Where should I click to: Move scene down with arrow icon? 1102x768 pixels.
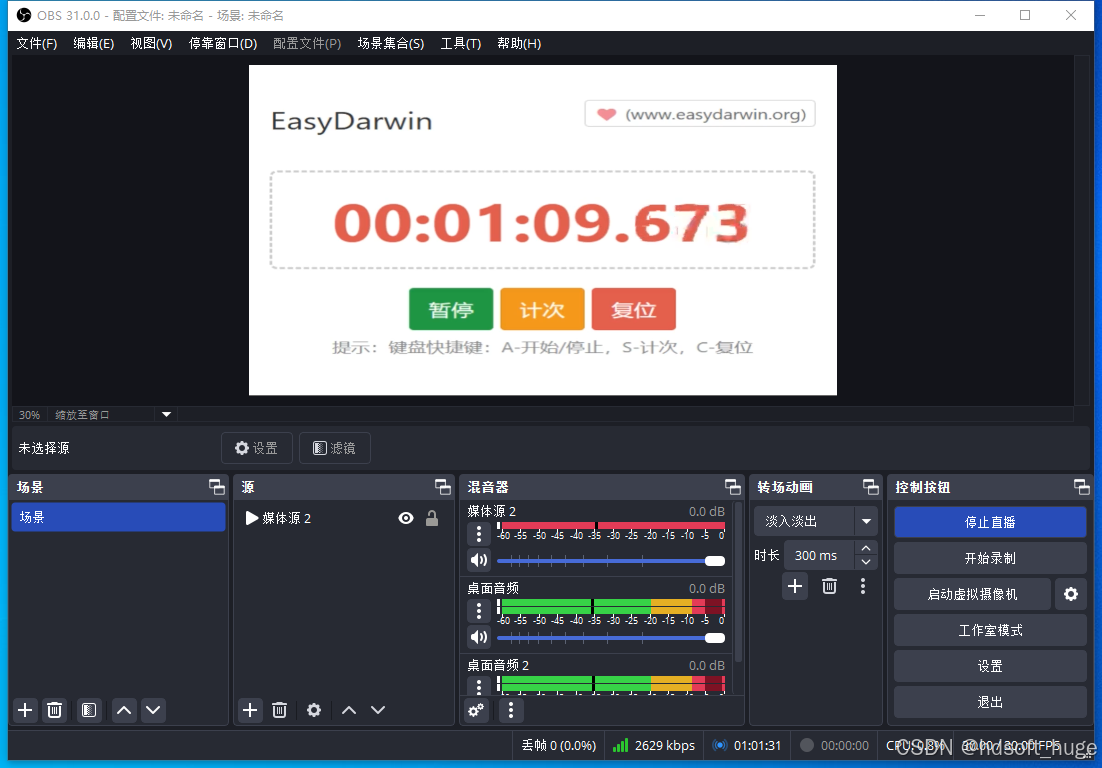pos(153,710)
